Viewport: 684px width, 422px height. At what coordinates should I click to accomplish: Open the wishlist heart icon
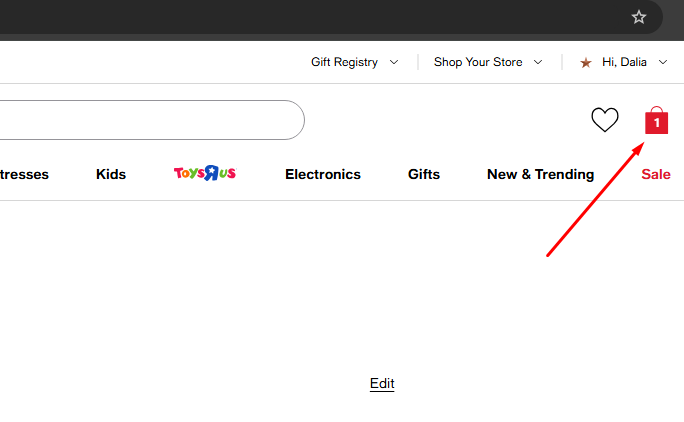[605, 120]
